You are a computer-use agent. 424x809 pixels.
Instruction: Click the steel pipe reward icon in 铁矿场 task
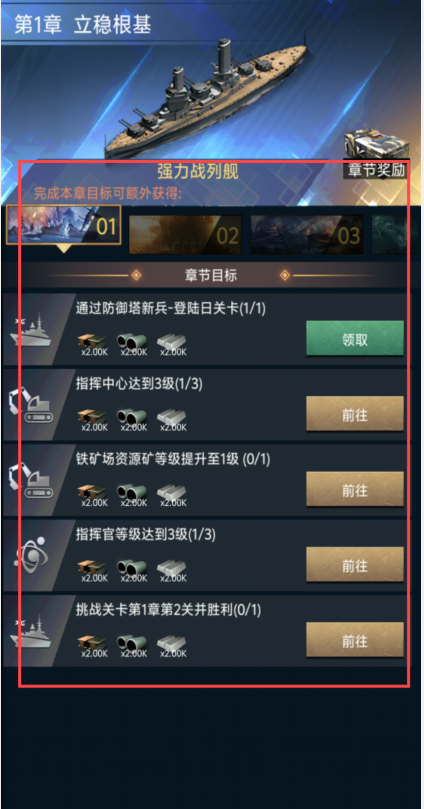(x=132, y=492)
